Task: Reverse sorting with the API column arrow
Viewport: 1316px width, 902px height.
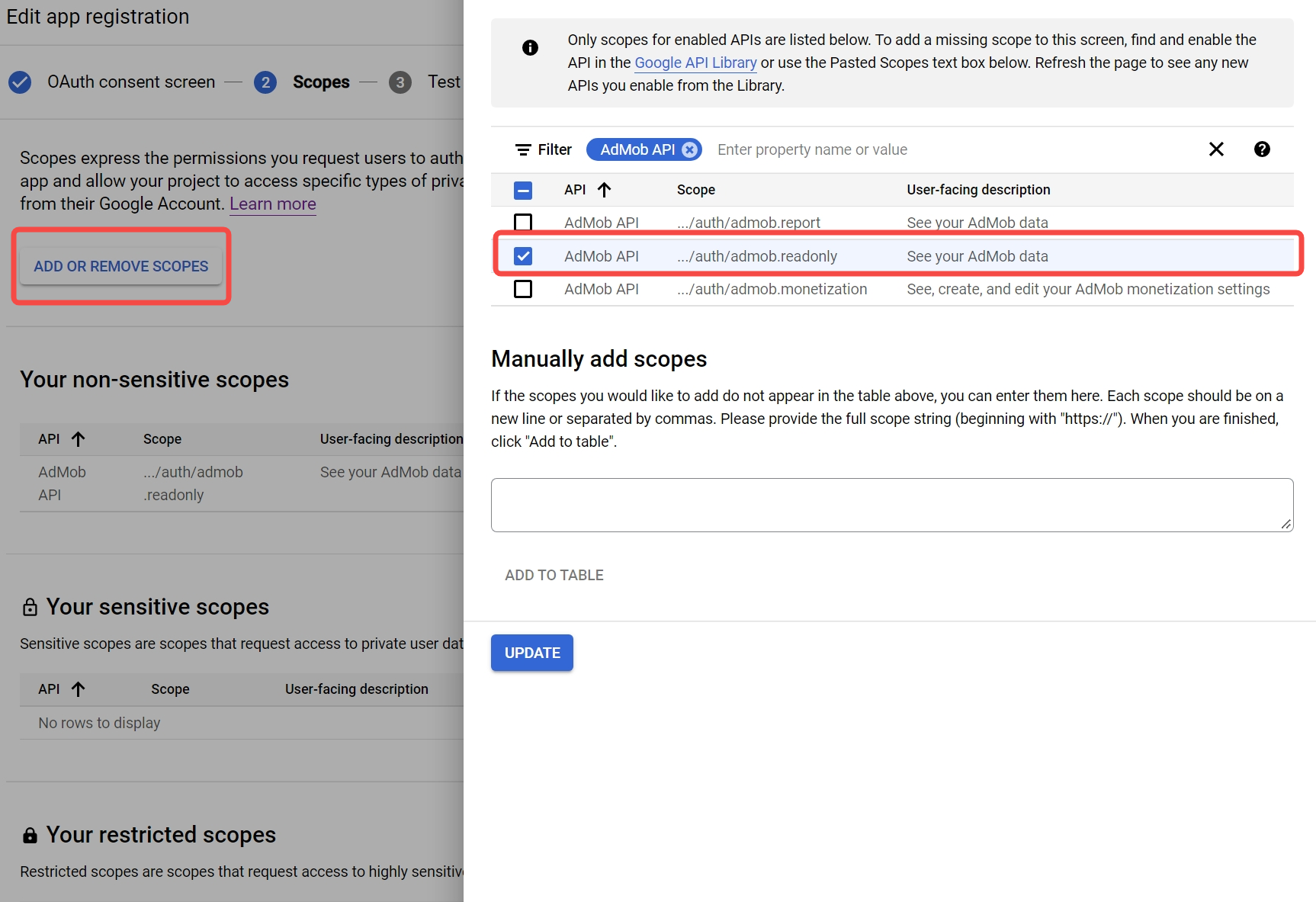Action: pyautogui.click(x=605, y=189)
